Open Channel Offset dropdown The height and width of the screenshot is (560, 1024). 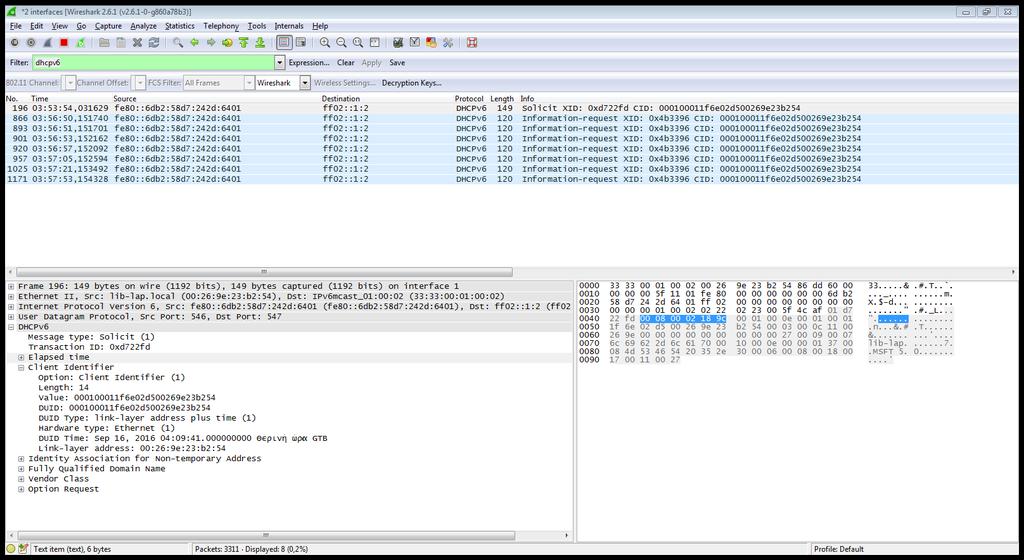click(140, 83)
